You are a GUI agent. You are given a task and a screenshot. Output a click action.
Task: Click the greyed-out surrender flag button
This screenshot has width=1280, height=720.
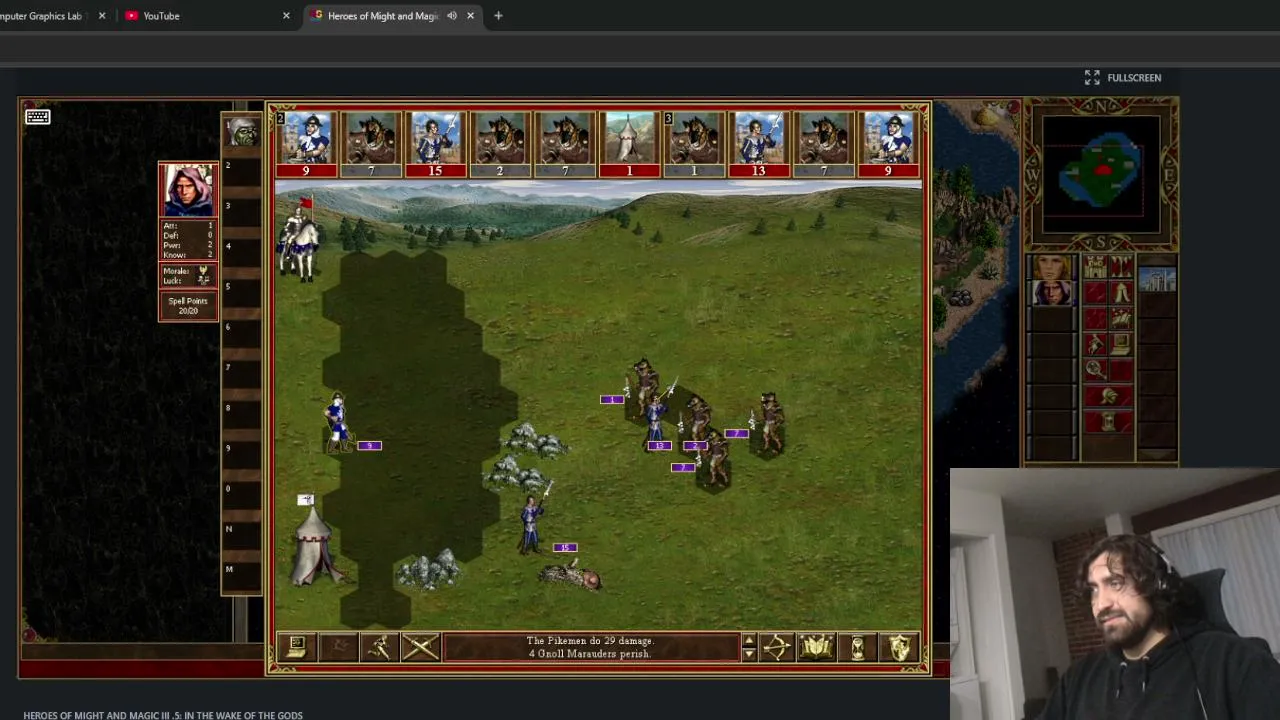338,648
